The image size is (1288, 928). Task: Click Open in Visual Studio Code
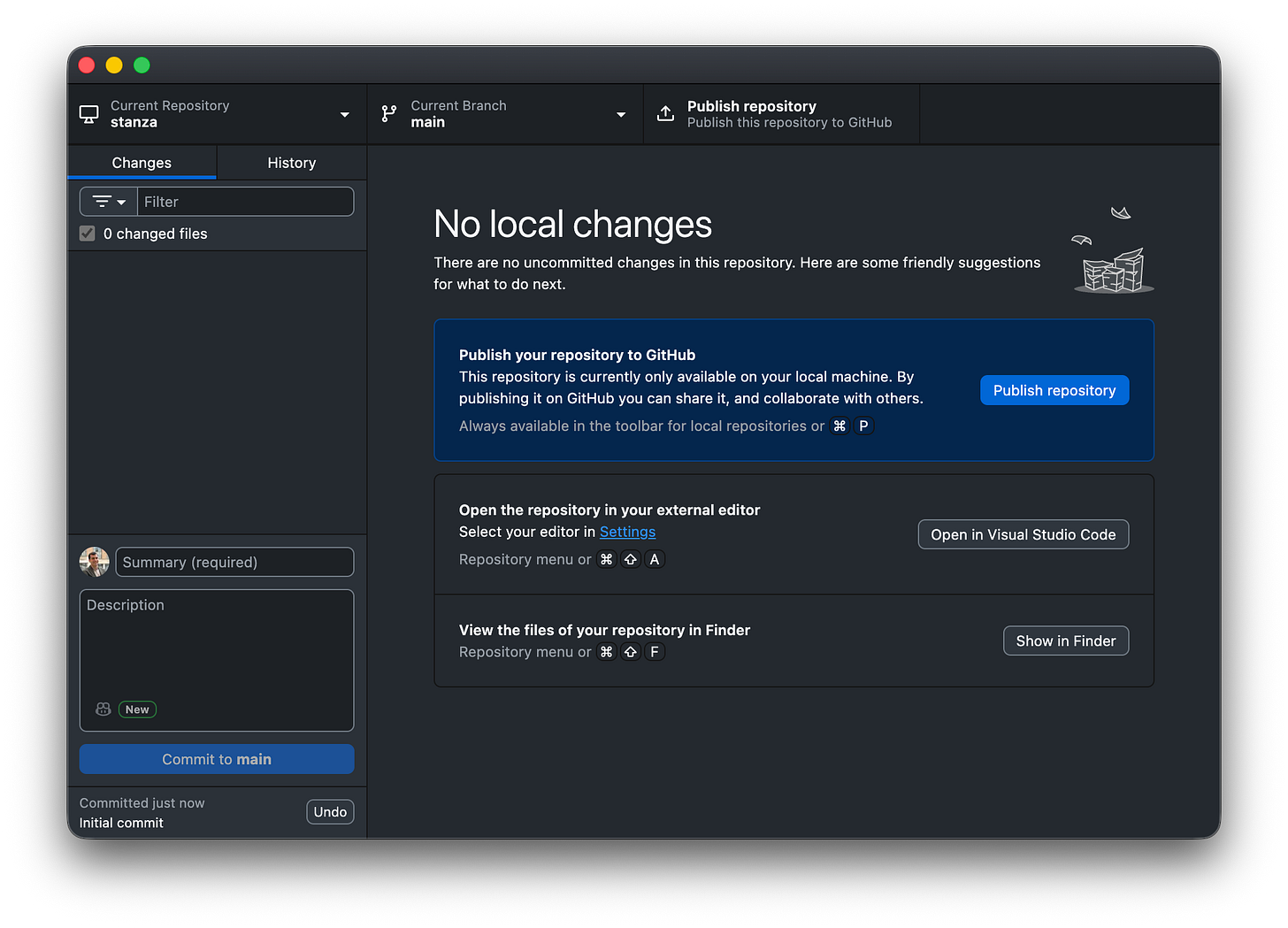(1023, 534)
